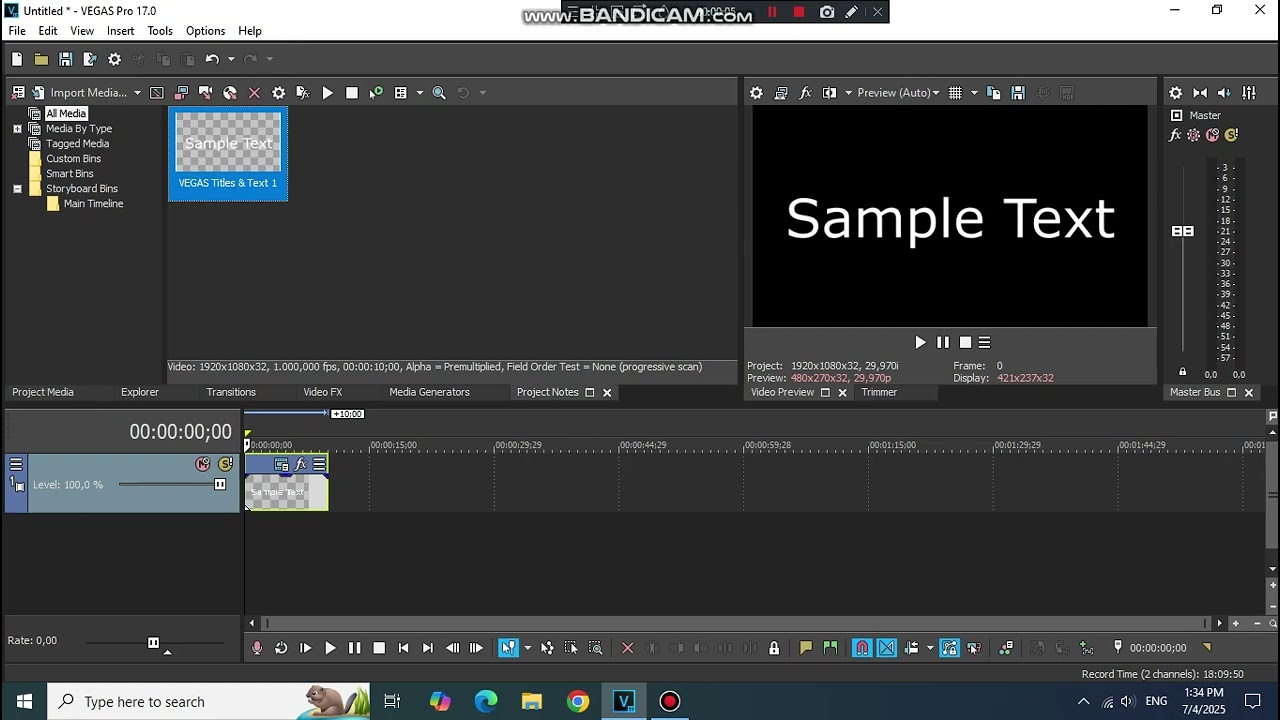The height and width of the screenshot is (720, 1280).
Task: Switch to the Trimmer tab
Action: 879,392
